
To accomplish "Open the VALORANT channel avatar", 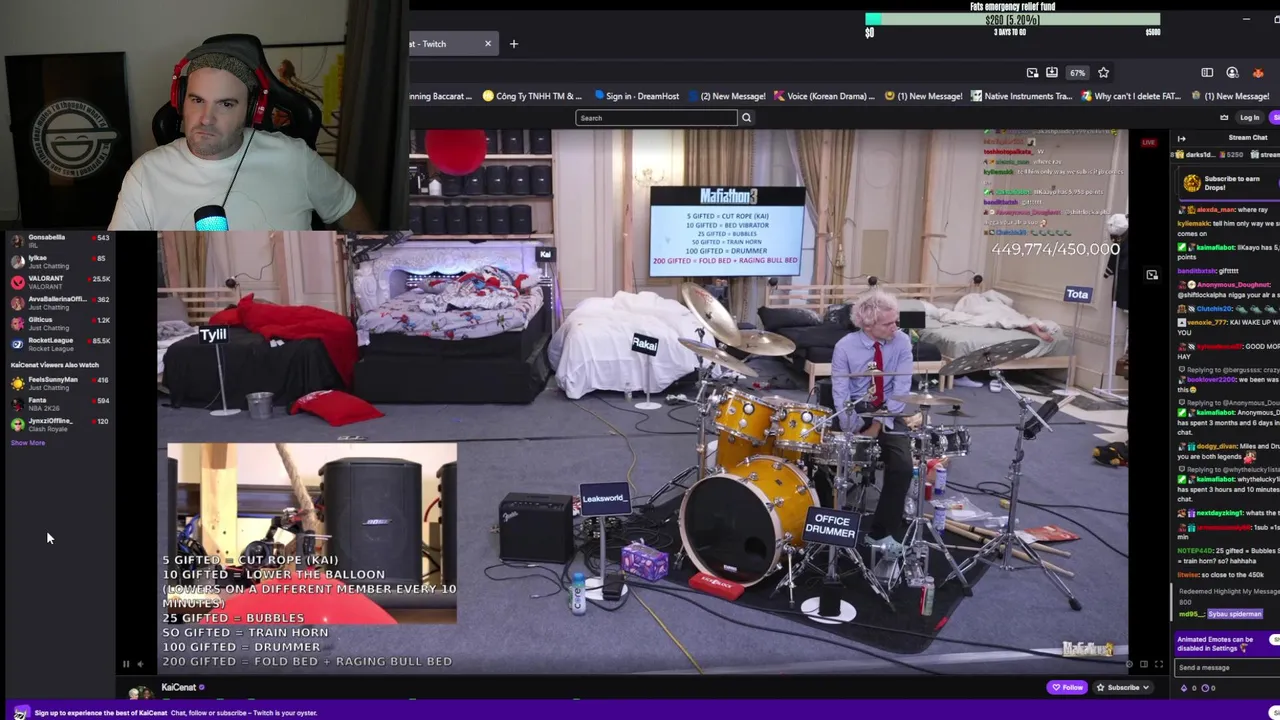I will point(17,282).
